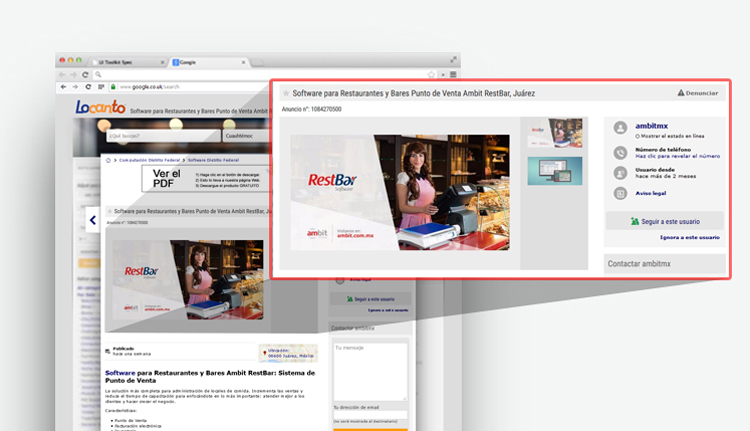Click the Locanto logo
The height and width of the screenshot is (431, 750).
pyautogui.click(x=100, y=107)
